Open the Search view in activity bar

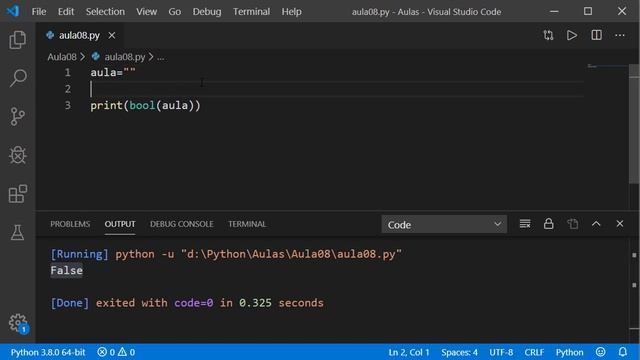(18, 78)
